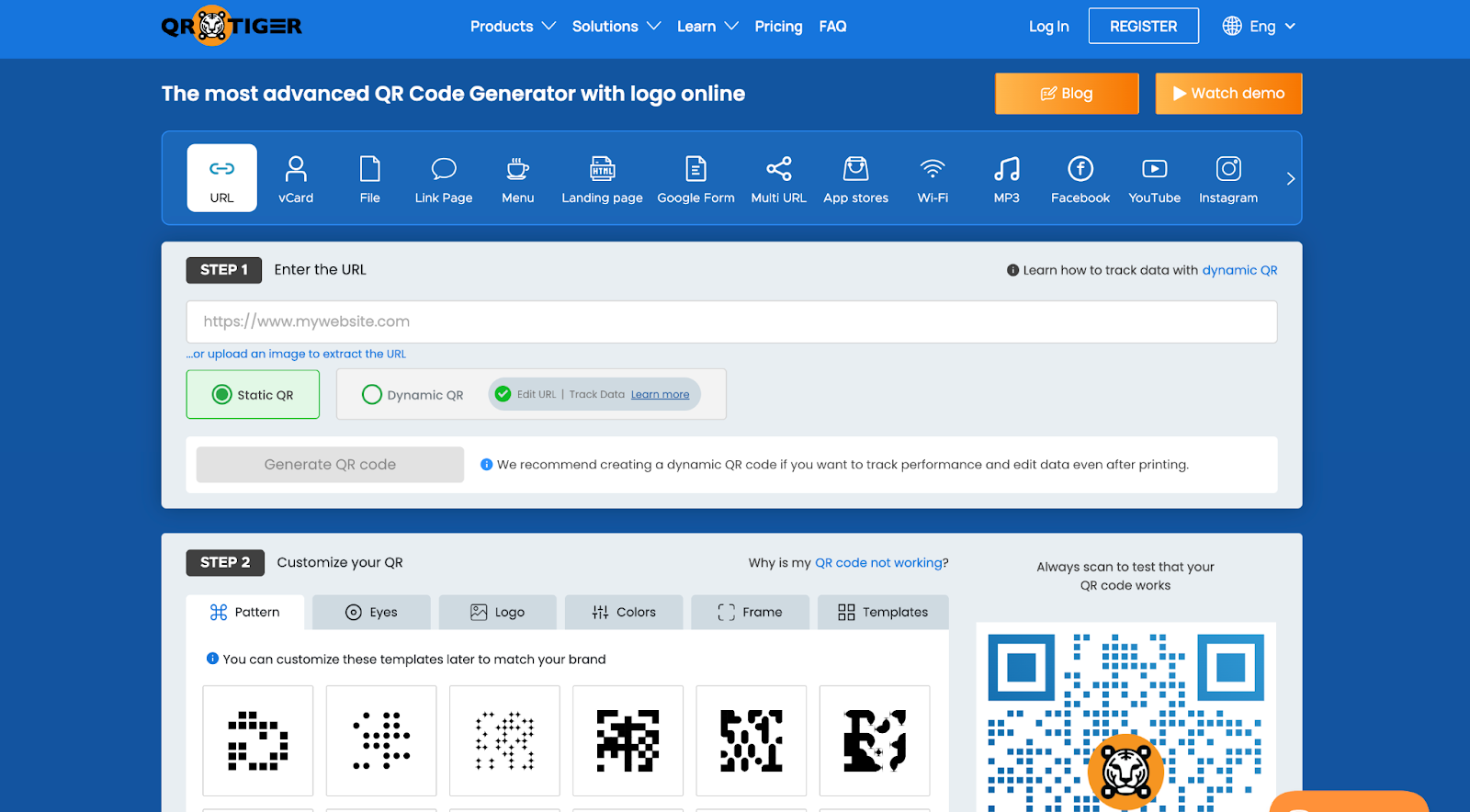Choose the Facebook QR type
The width and height of the screenshot is (1470, 812).
point(1080,178)
